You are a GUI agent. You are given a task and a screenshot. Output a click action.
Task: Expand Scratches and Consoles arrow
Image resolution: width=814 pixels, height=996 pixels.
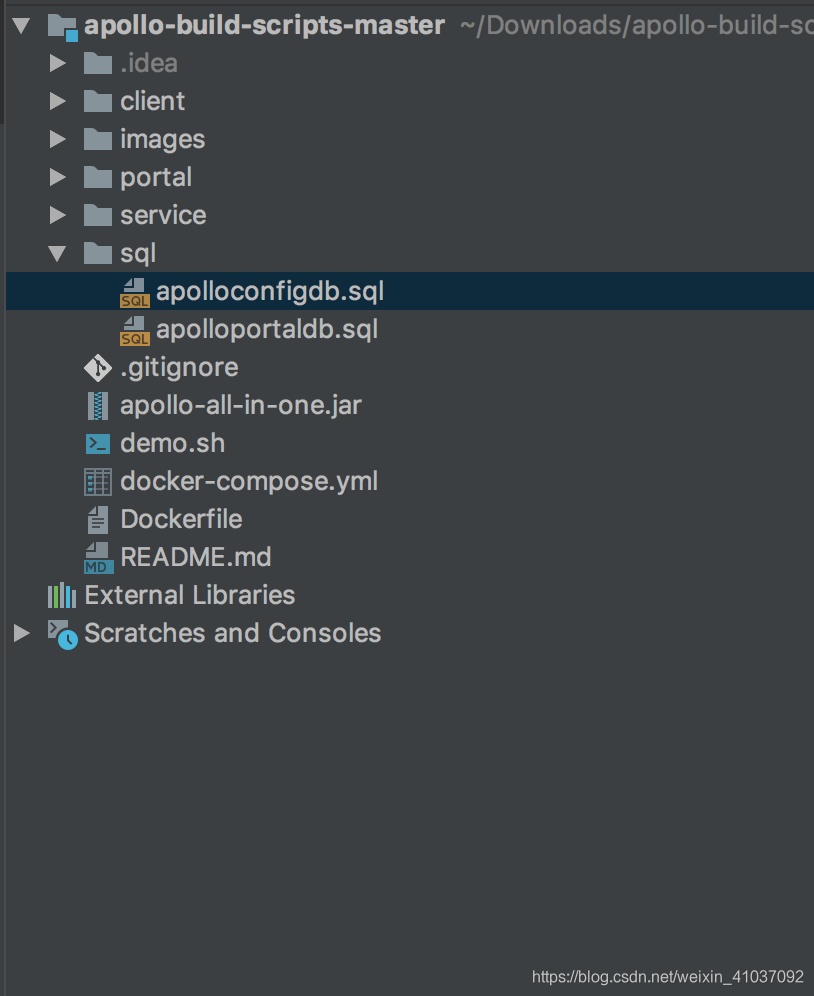22,633
